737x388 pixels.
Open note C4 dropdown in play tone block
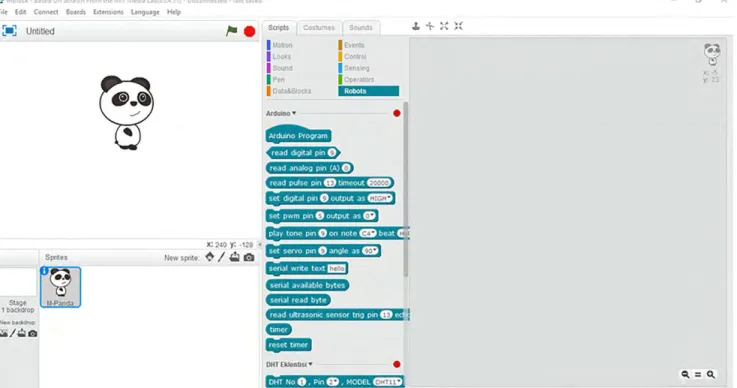click(368, 233)
